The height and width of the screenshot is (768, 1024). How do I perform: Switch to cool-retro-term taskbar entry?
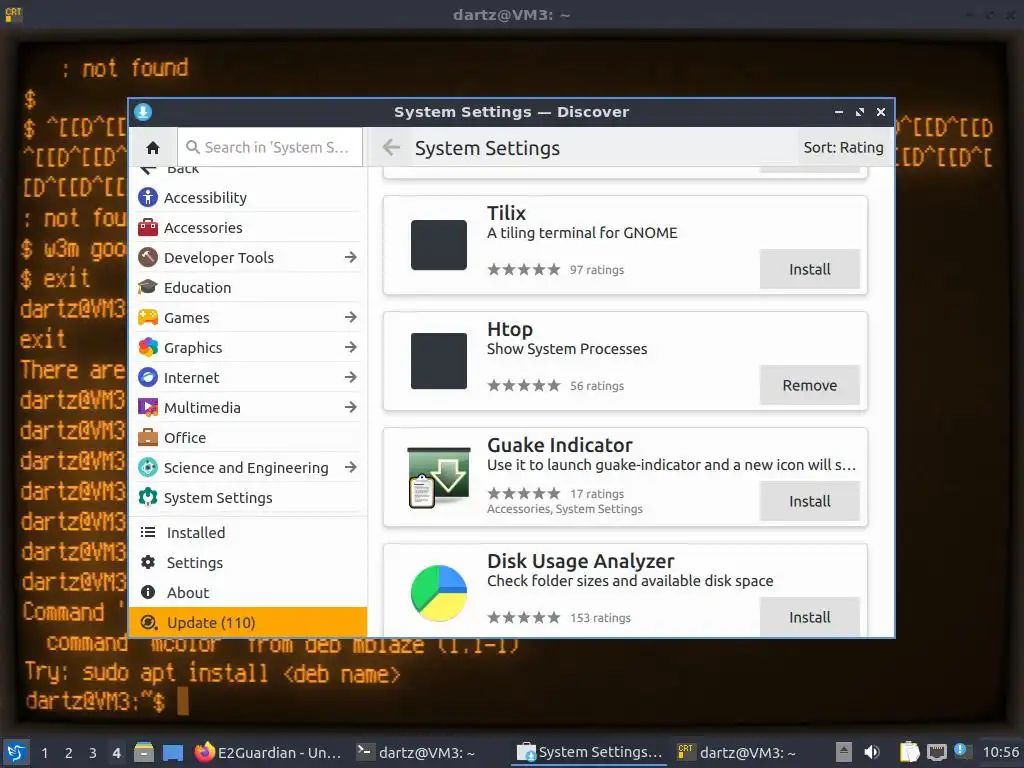click(737, 753)
